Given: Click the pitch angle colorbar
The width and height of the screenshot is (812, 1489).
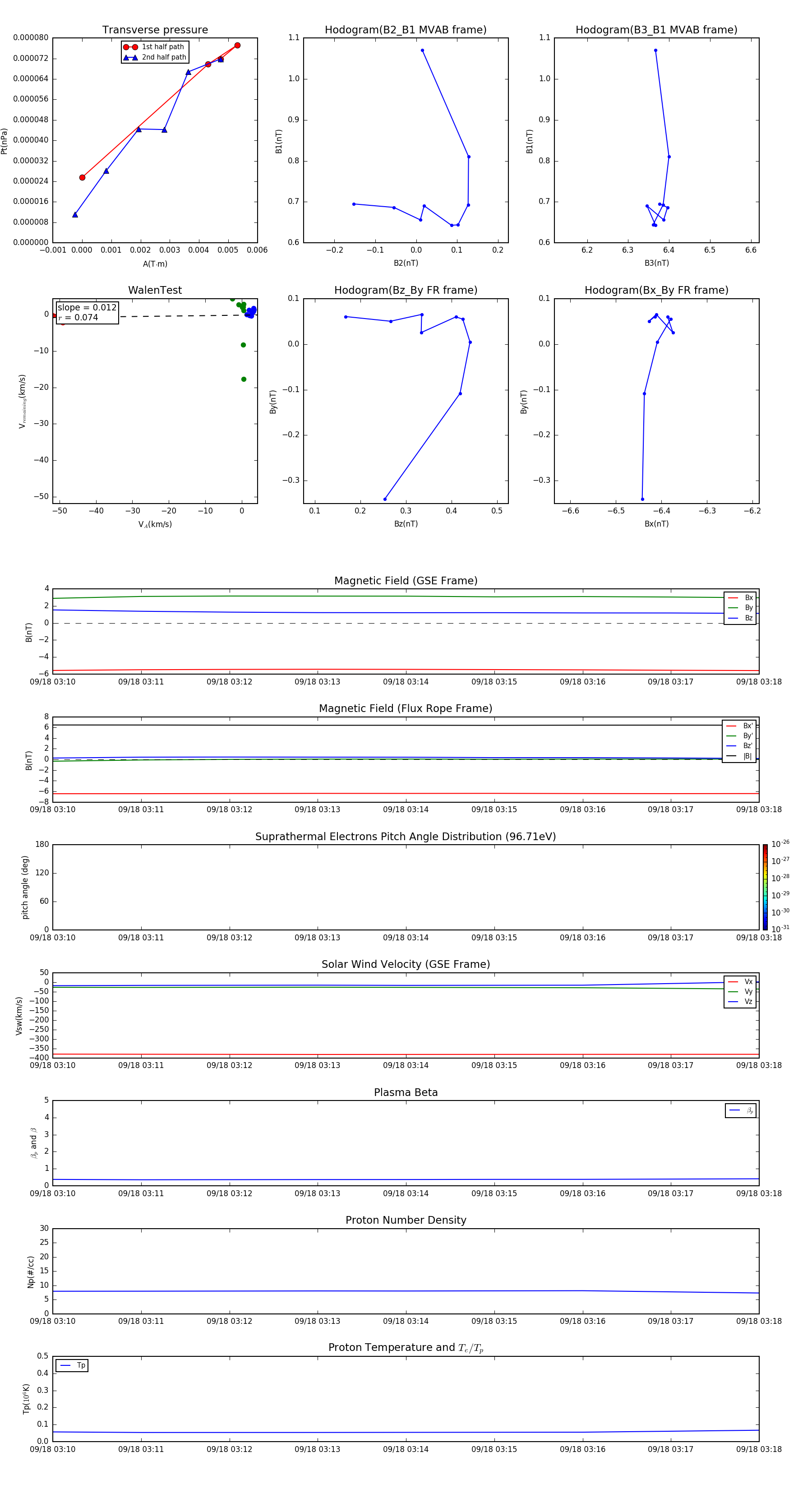Looking at the screenshot, I should (x=765, y=887).
